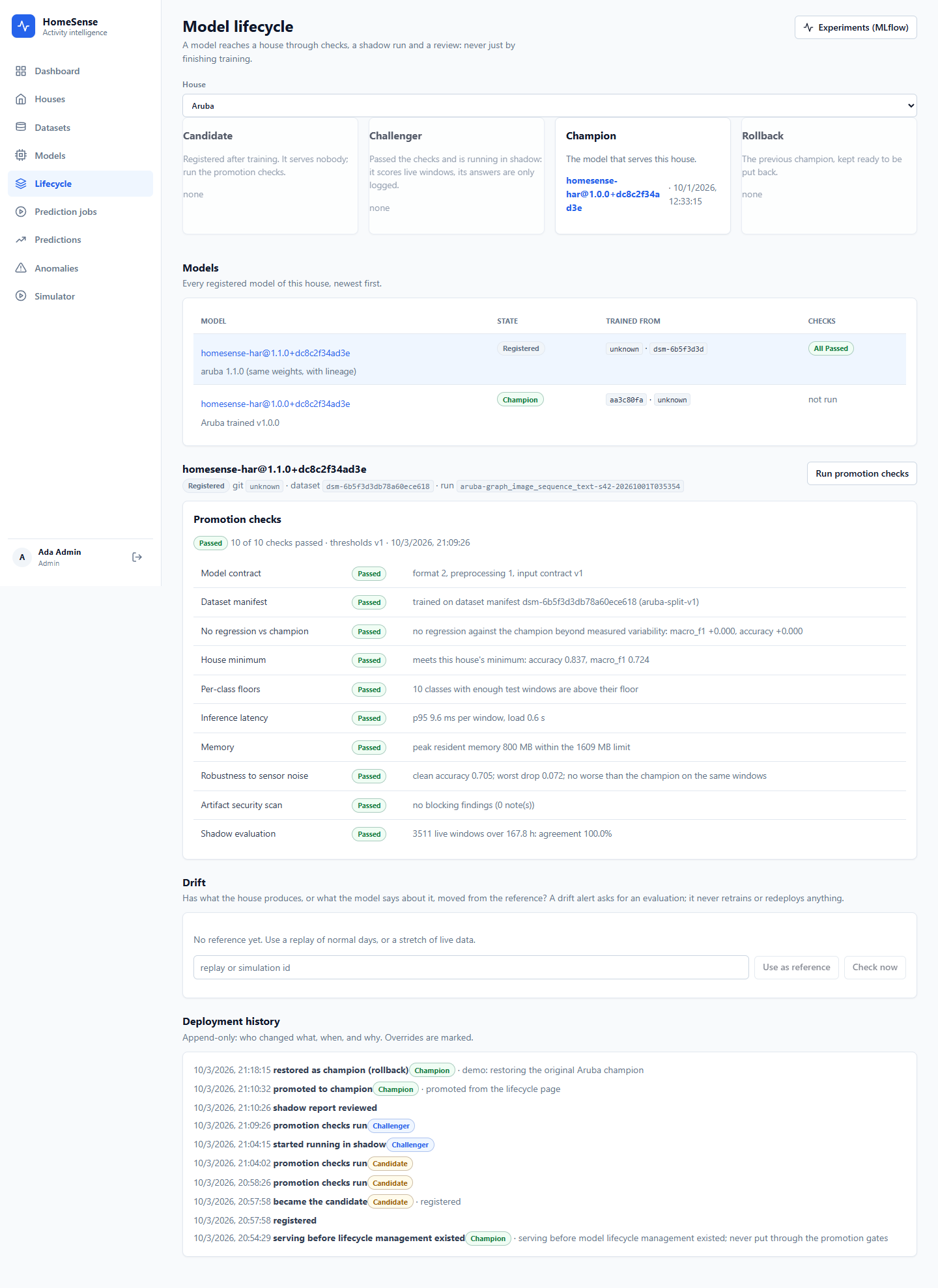Focus the replay or simulation id field
The width and height of the screenshot is (938, 1288).
coord(471,968)
